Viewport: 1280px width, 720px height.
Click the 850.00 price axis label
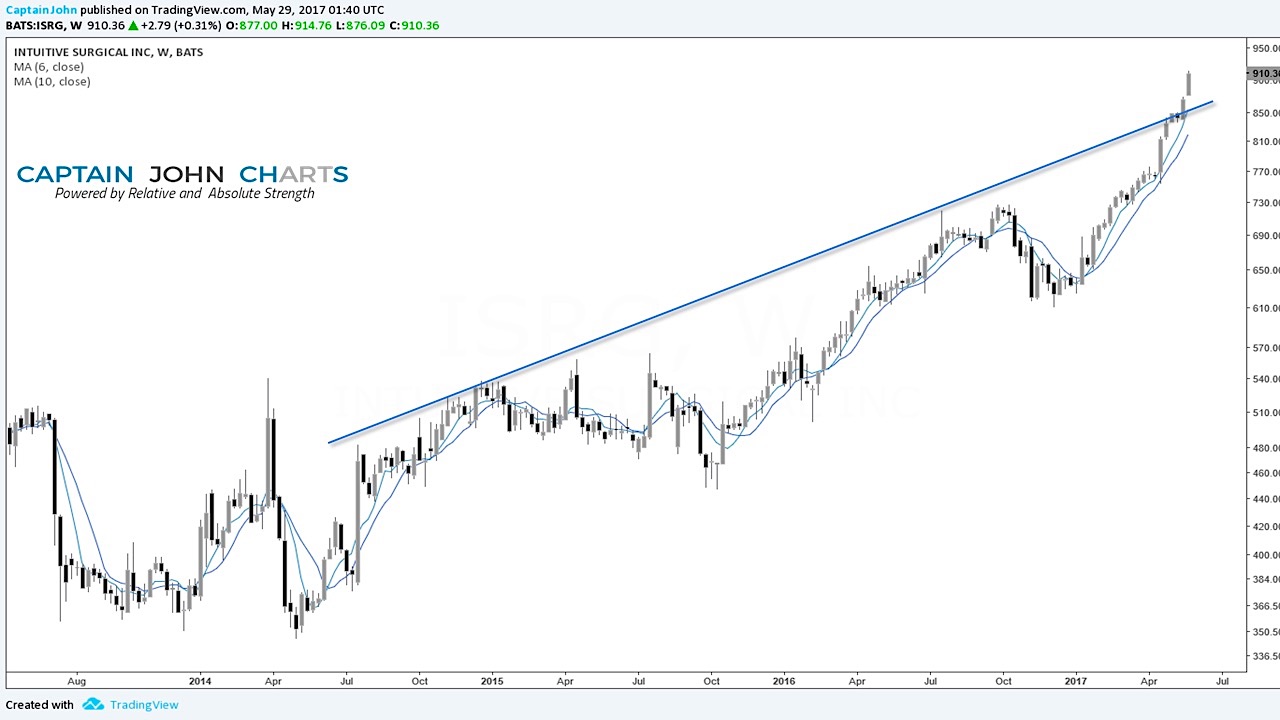click(x=1265, y=113)
